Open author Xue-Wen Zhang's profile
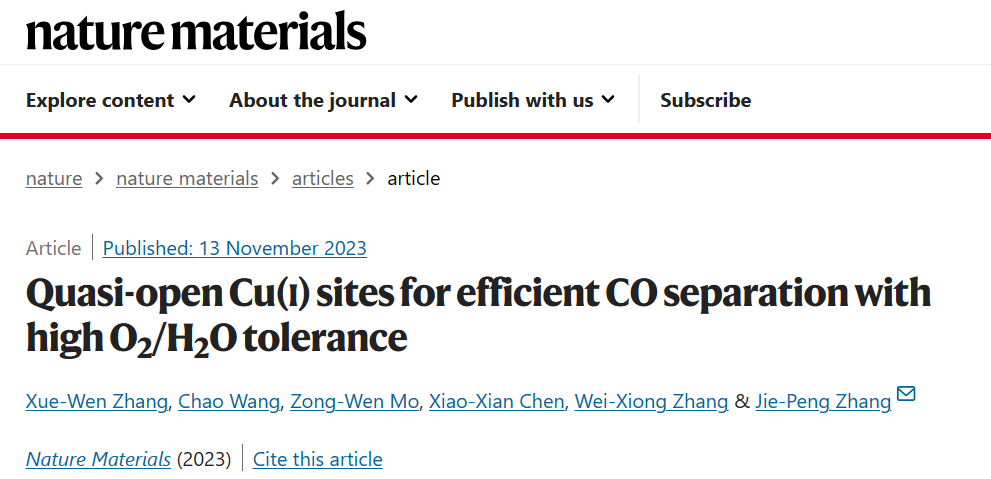Viewport: 991px width, 479px height. [97, 401]
